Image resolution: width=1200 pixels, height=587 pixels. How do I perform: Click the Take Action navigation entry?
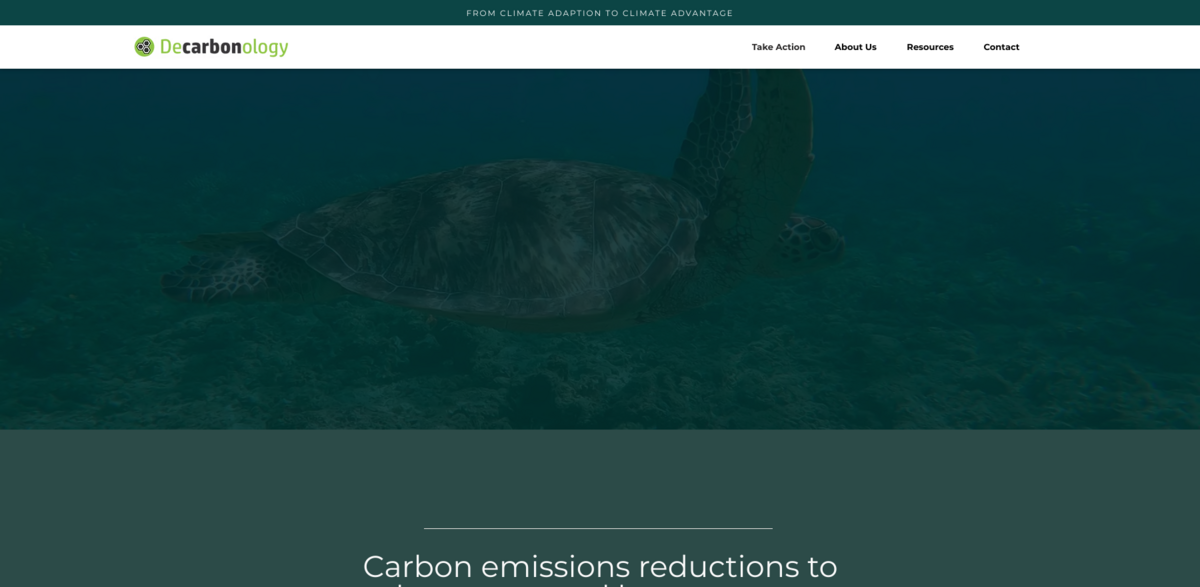tap(778, 46)
